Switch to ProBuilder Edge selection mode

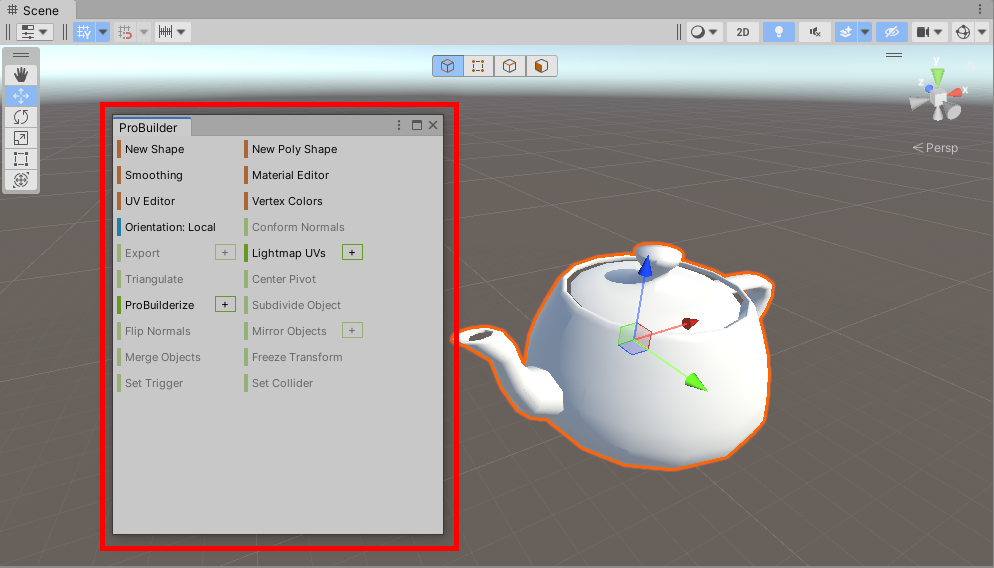[x=510, y=66]
